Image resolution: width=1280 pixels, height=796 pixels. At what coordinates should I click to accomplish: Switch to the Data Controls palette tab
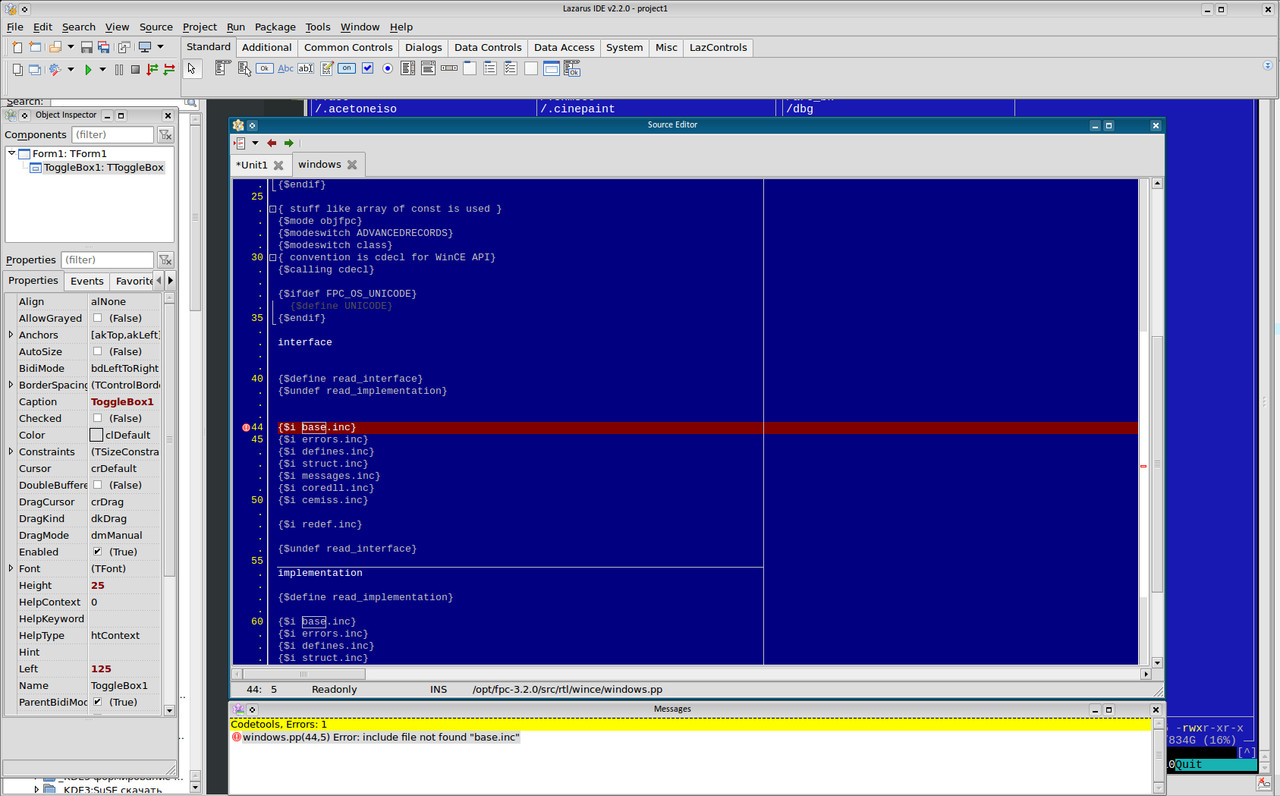488,47
